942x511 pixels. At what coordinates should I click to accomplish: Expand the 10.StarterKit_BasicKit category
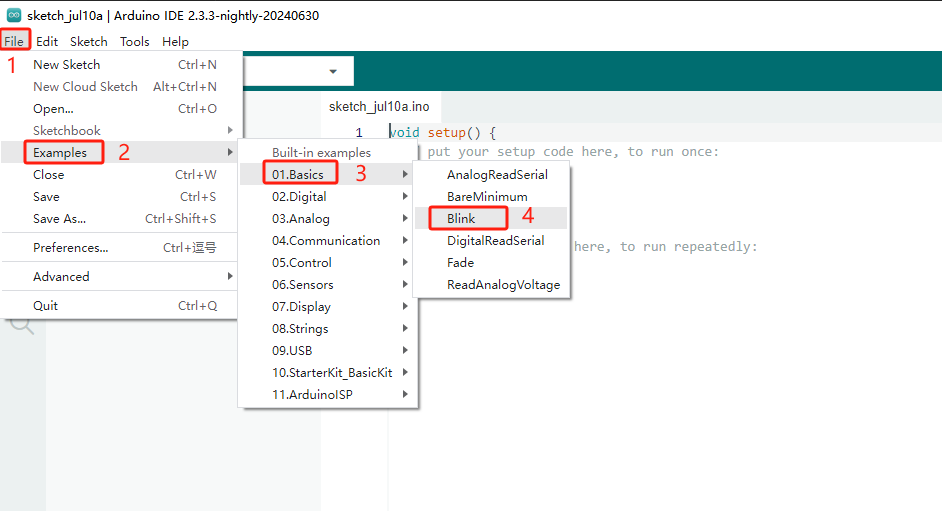click(x=327, y=372)
